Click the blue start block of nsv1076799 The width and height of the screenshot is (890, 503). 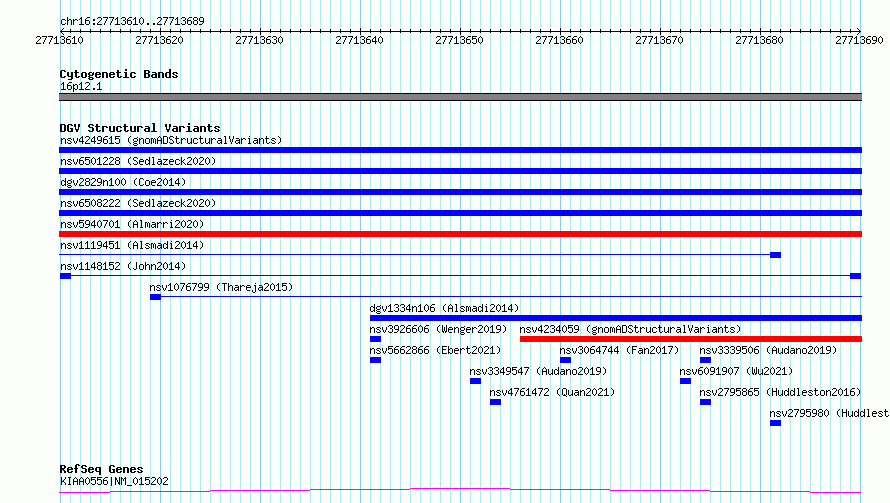(x=156, y=297)
